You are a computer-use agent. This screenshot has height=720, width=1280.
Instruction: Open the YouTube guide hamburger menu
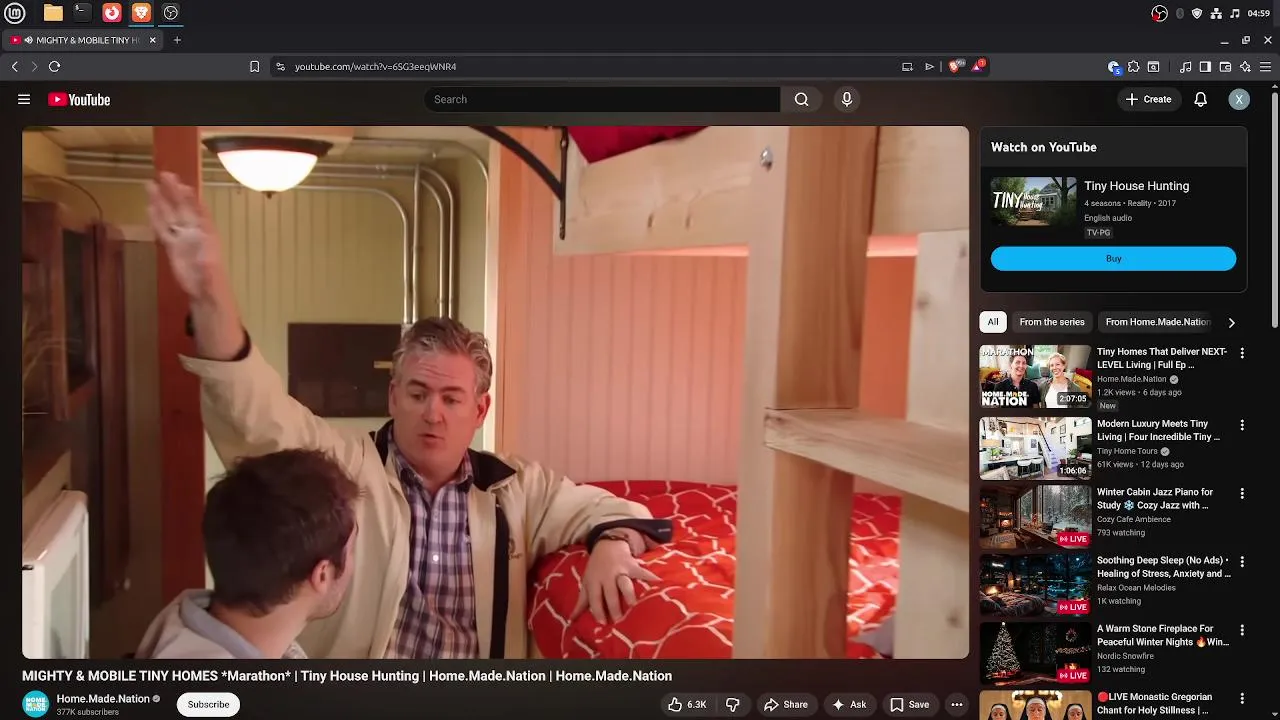(24, 99)
